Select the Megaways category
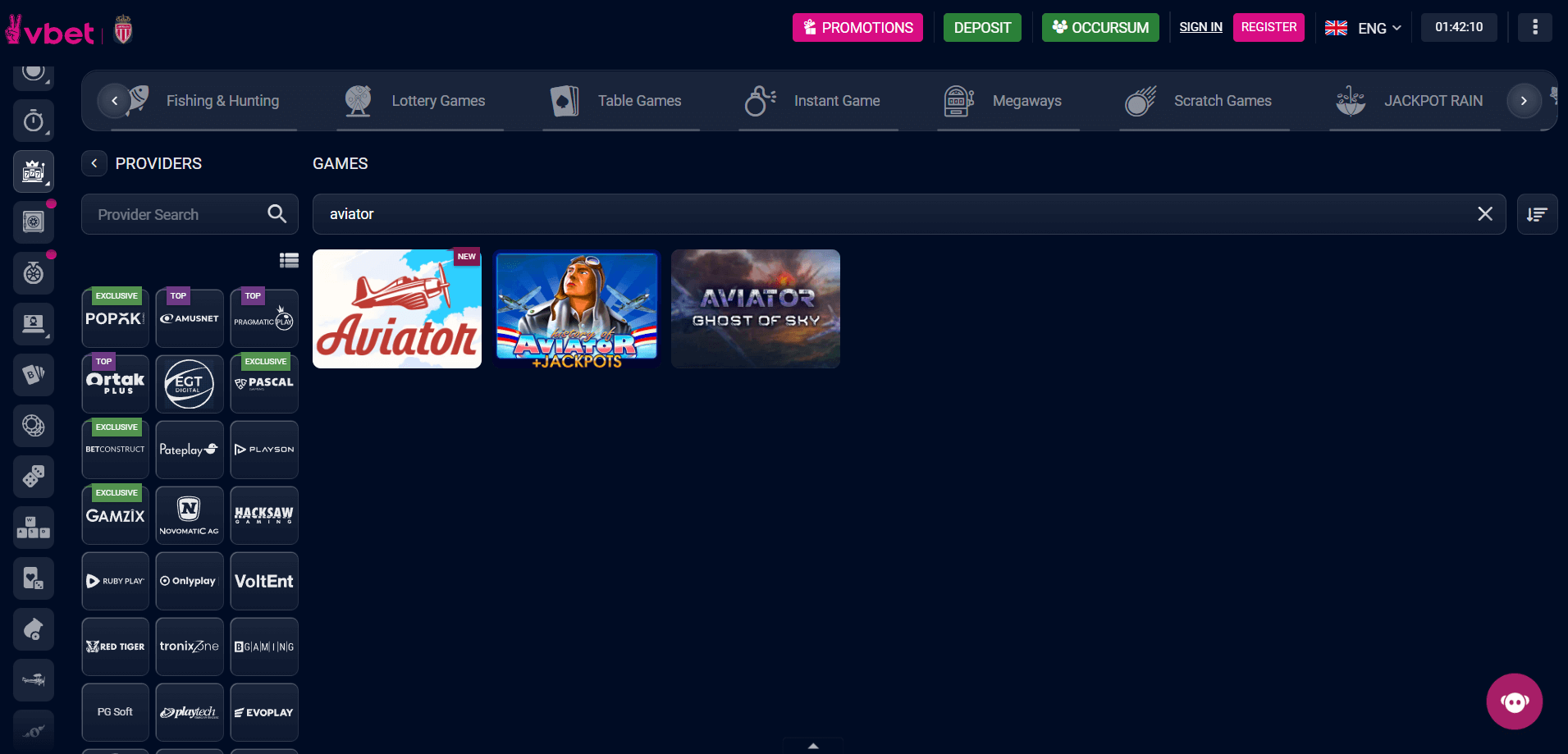 point(1008,101)
